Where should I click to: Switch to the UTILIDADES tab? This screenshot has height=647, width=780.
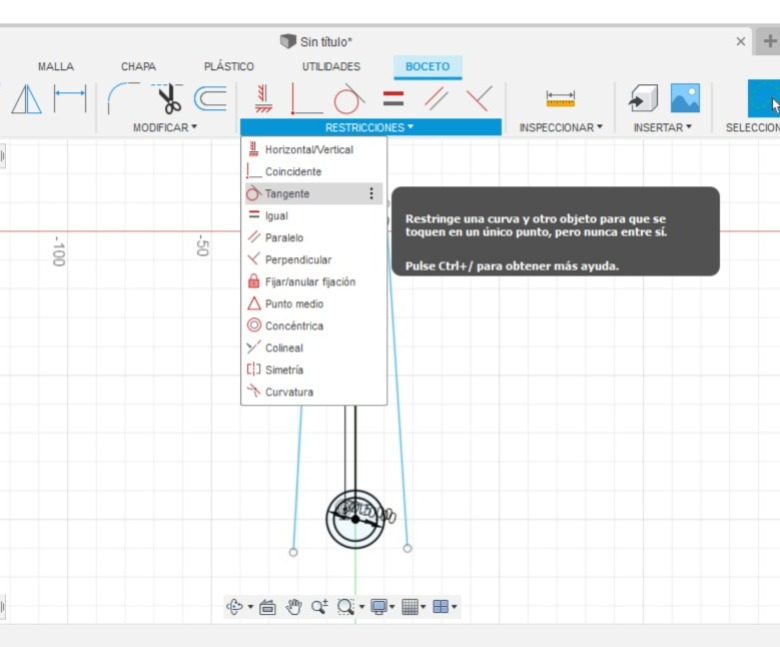point(331,67)
